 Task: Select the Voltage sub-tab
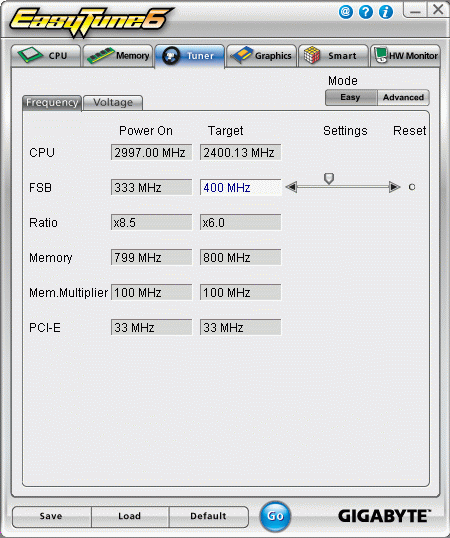pos(113,103)
